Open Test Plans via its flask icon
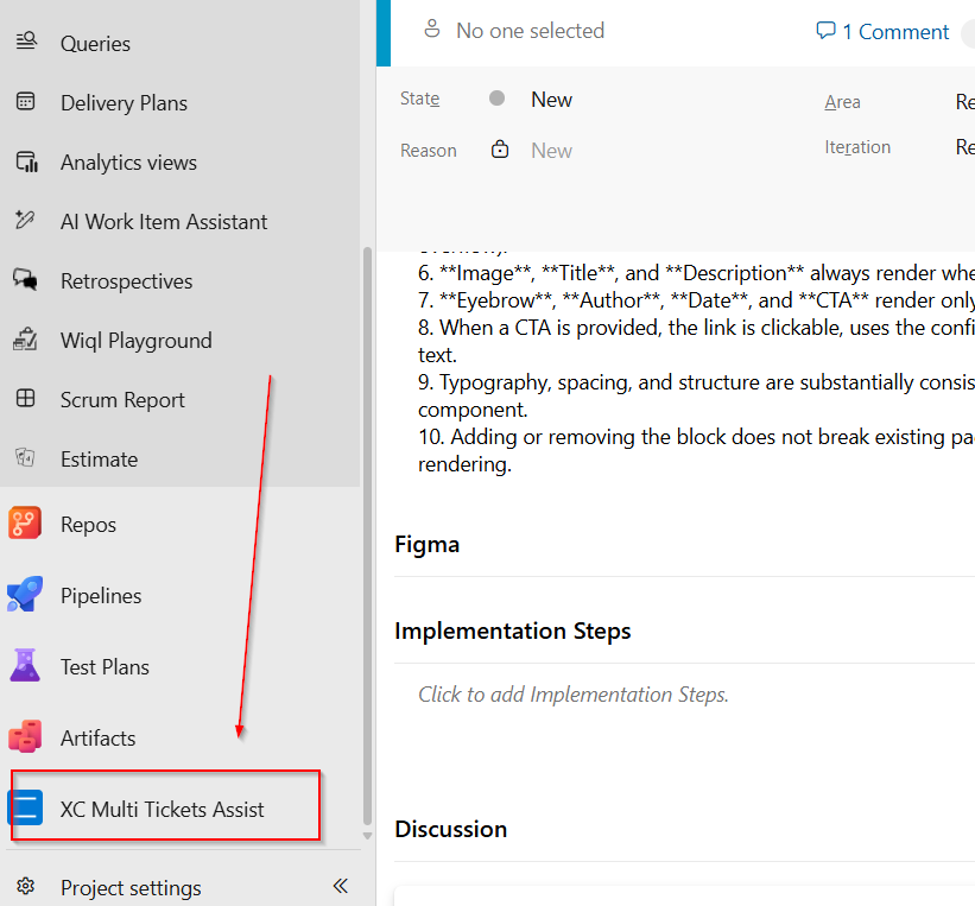Screen dimensions: 975x906 25,665
